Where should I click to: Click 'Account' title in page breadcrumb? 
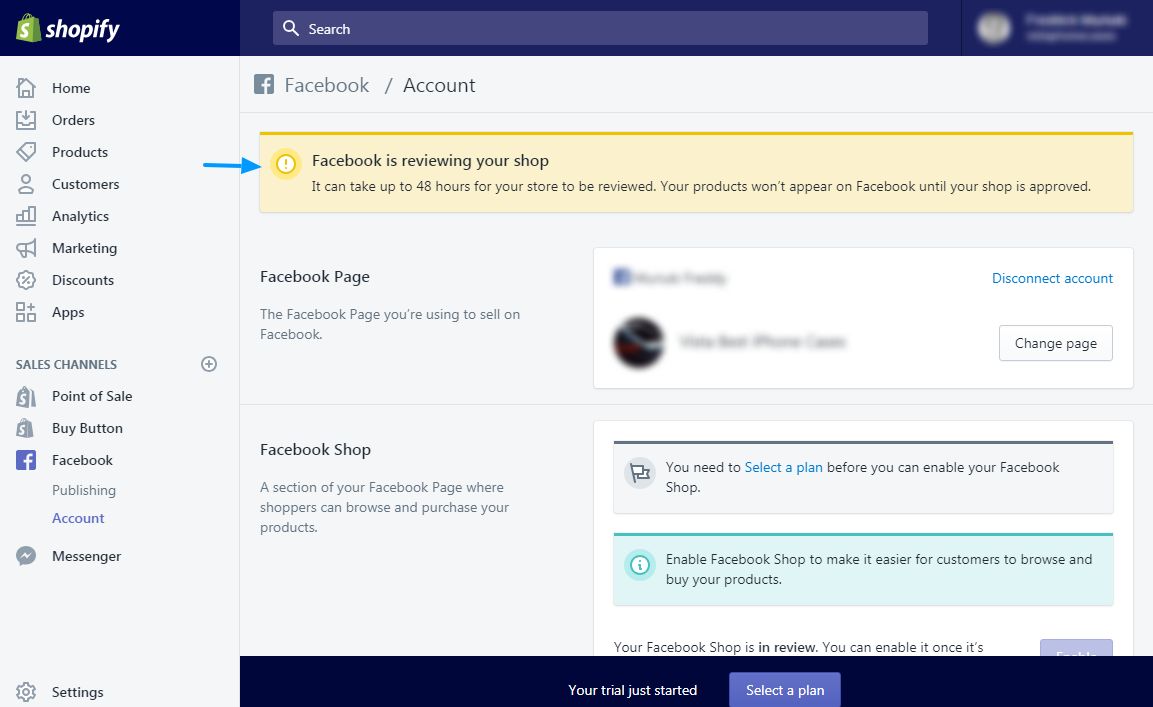pos(439,85)
